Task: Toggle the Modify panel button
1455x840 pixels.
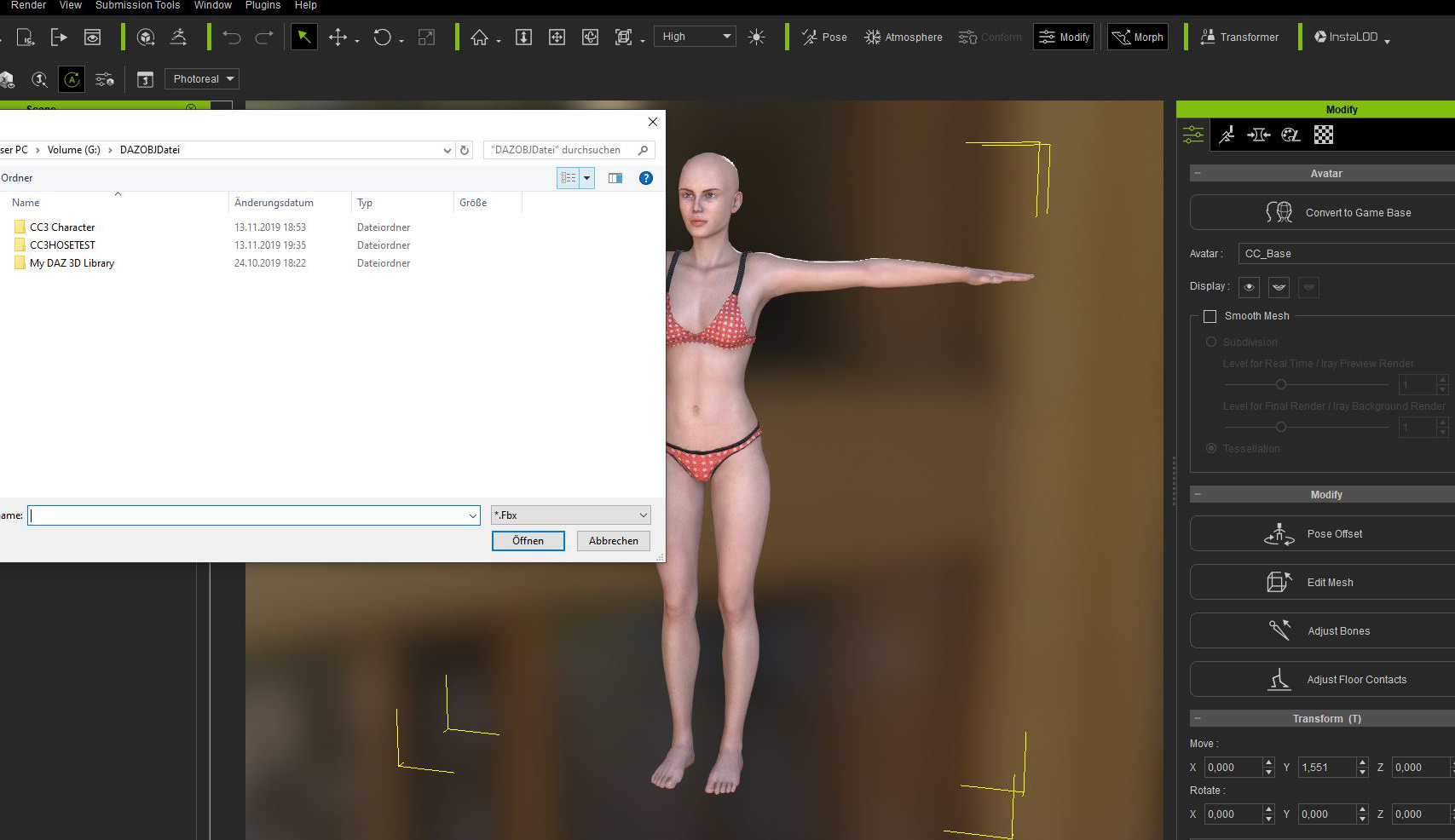Action: point(1064,37)
